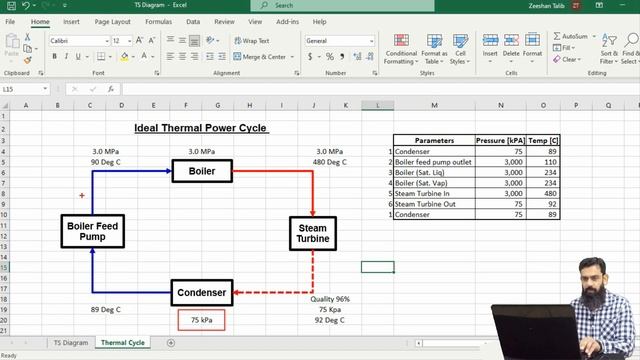Open the Page Layout ribbon tab
Image resolution: width=640 pixels, height=360 pixels.
tap(113, 22)
